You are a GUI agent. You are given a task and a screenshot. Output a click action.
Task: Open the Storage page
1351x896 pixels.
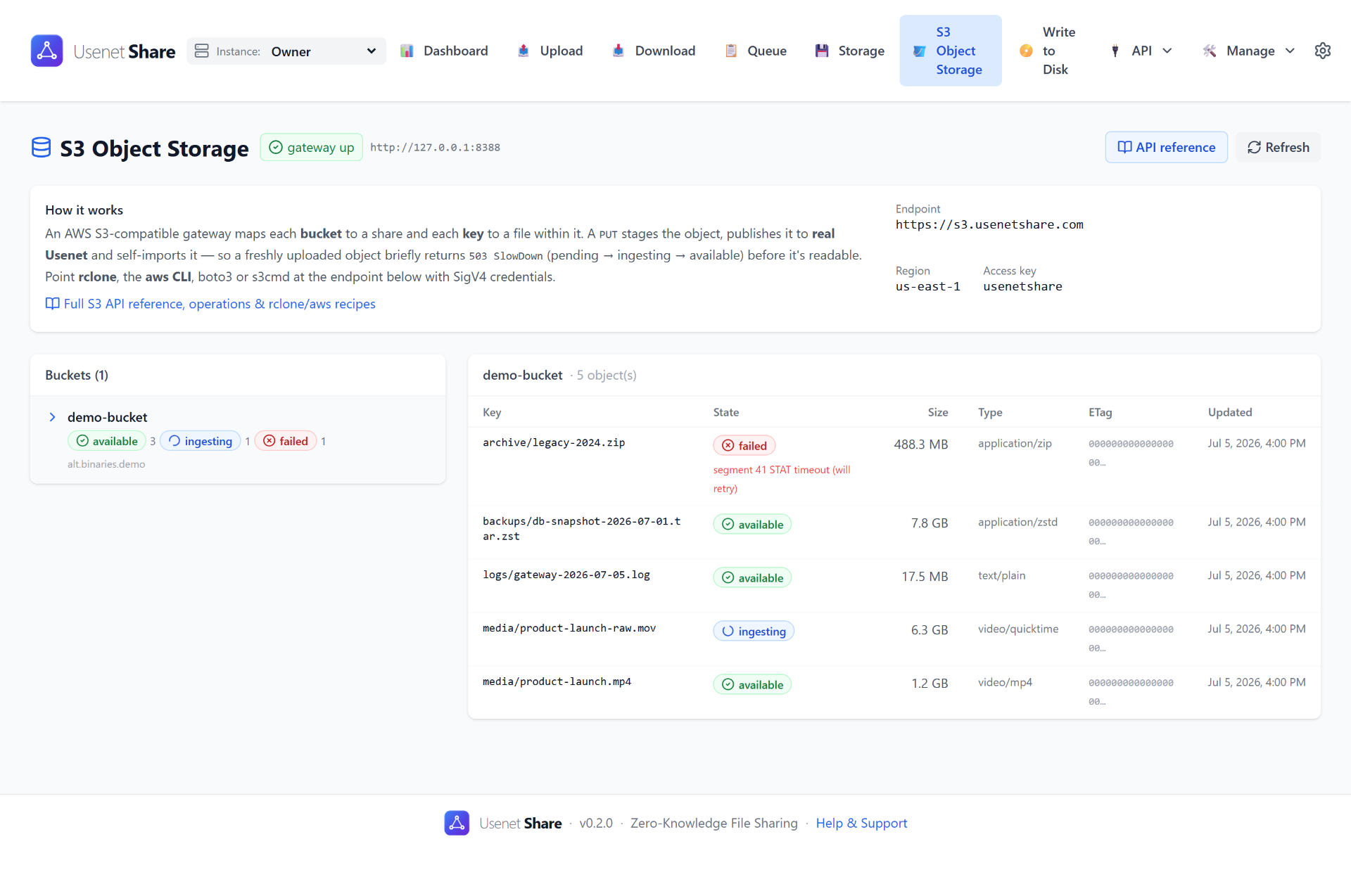(x=849, y=51)
